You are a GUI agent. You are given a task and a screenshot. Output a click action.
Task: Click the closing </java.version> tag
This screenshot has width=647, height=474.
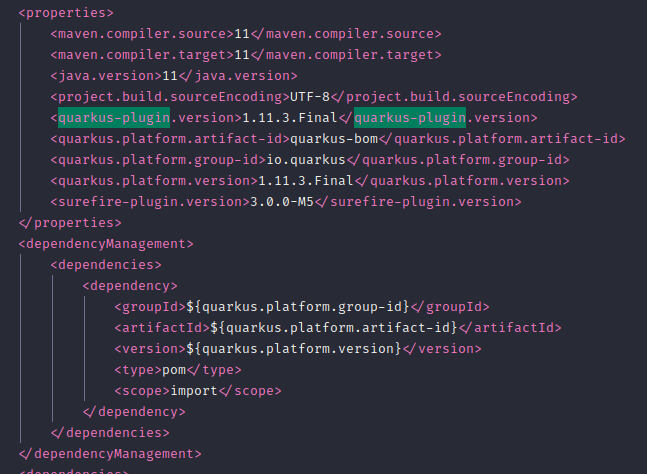[238, 76]
